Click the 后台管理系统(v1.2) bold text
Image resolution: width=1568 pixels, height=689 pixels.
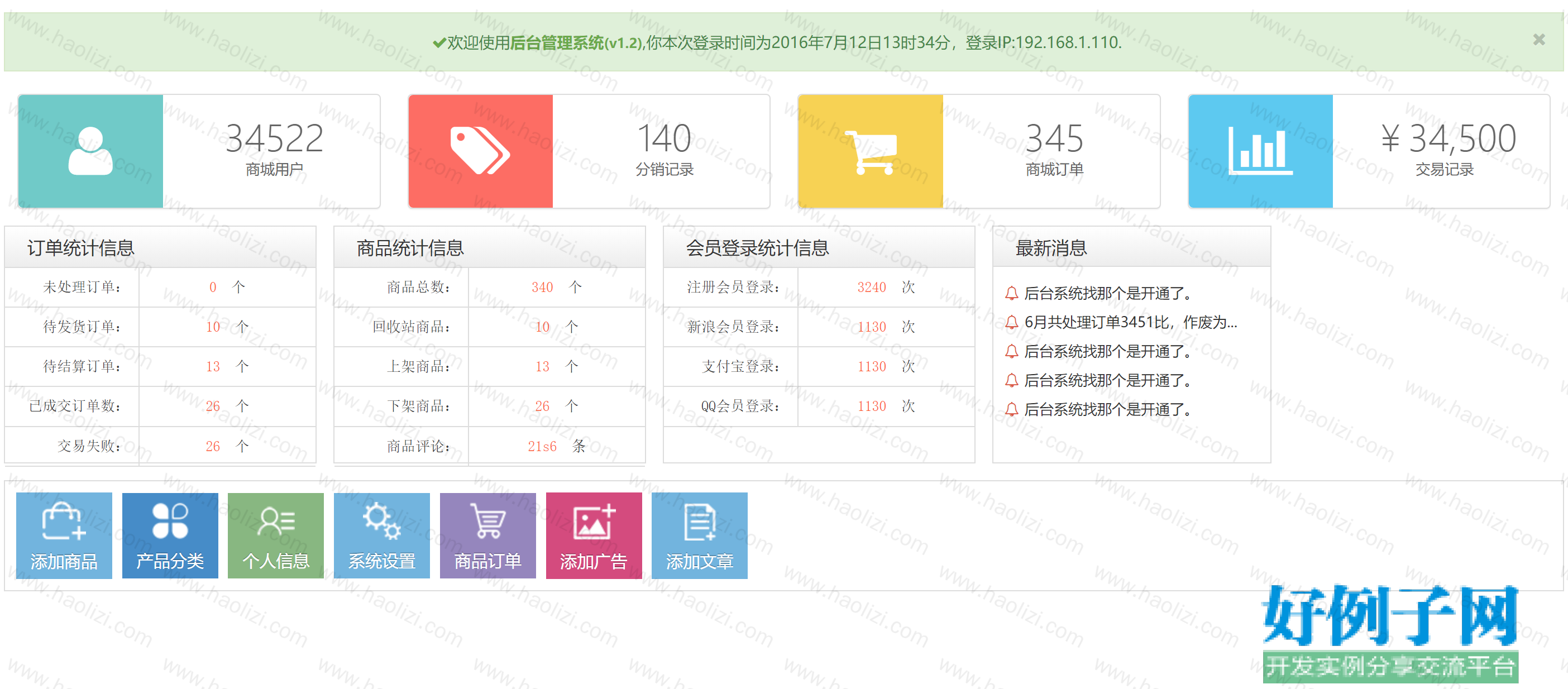tap(576, 42)
